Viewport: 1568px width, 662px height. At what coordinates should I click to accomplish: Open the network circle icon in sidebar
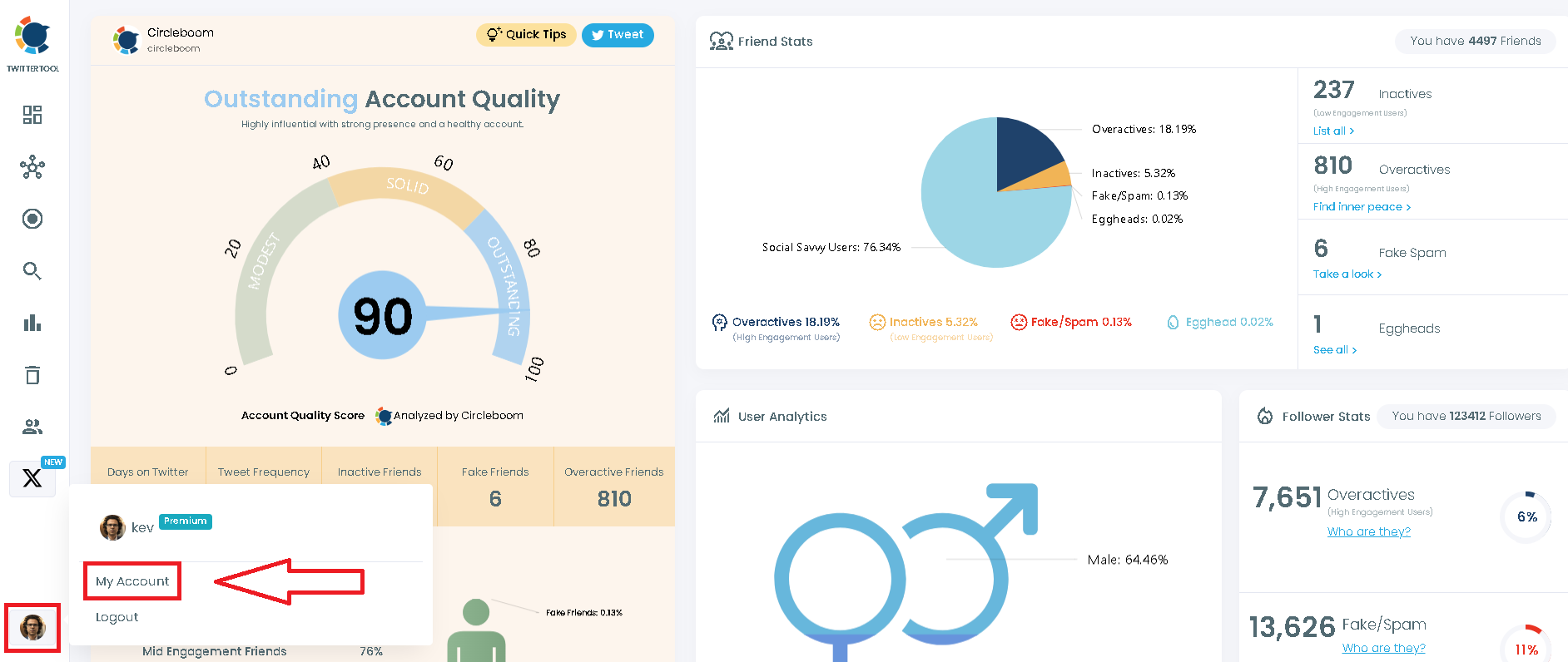tap(32, 167)
